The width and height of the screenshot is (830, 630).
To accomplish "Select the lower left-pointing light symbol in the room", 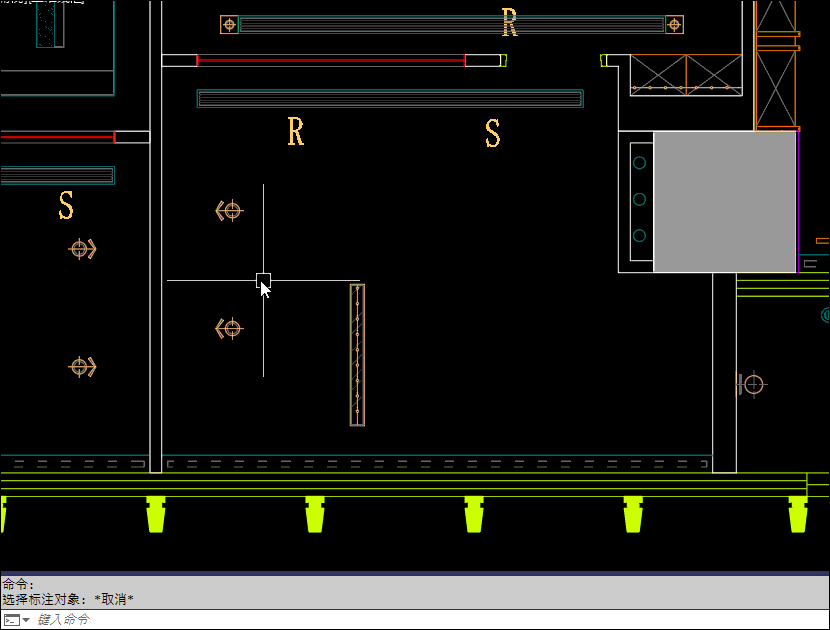I will point(230,328).
